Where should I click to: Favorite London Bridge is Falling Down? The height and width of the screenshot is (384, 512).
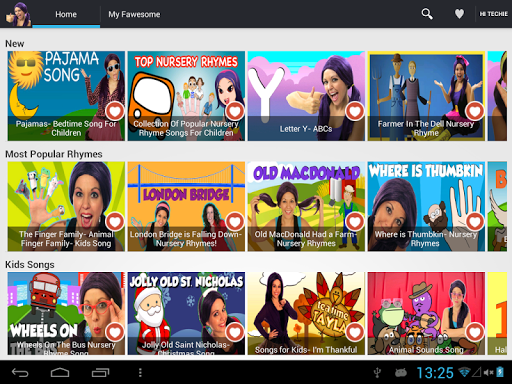pos(235,221)
